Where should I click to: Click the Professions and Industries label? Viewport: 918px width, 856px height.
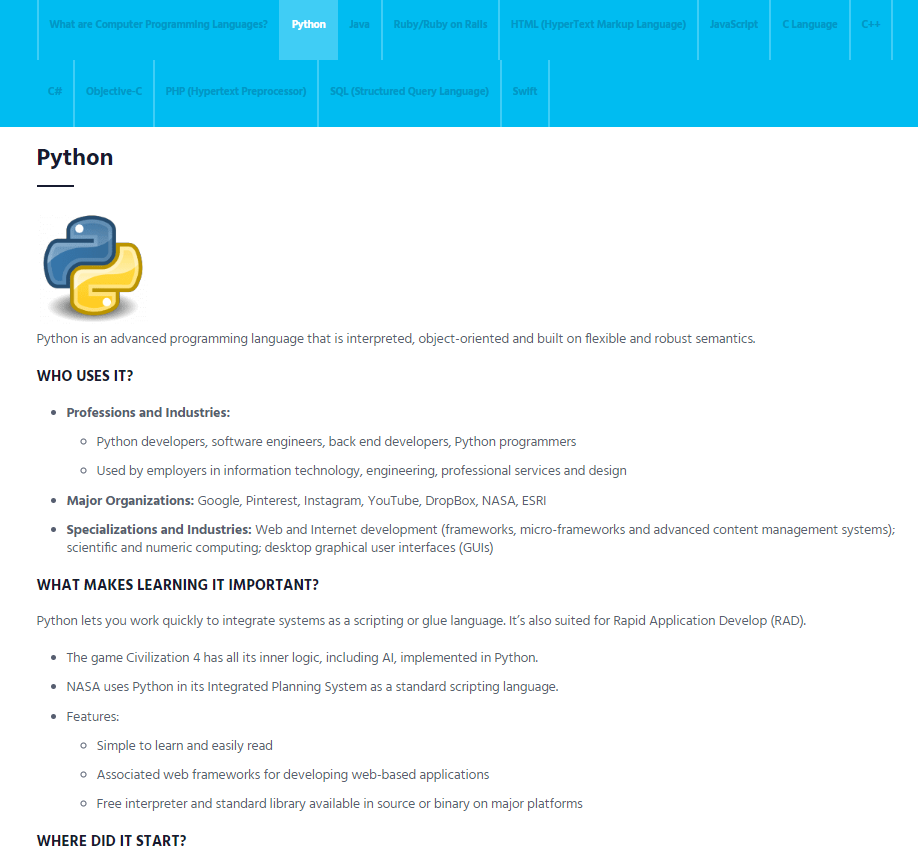148,412
